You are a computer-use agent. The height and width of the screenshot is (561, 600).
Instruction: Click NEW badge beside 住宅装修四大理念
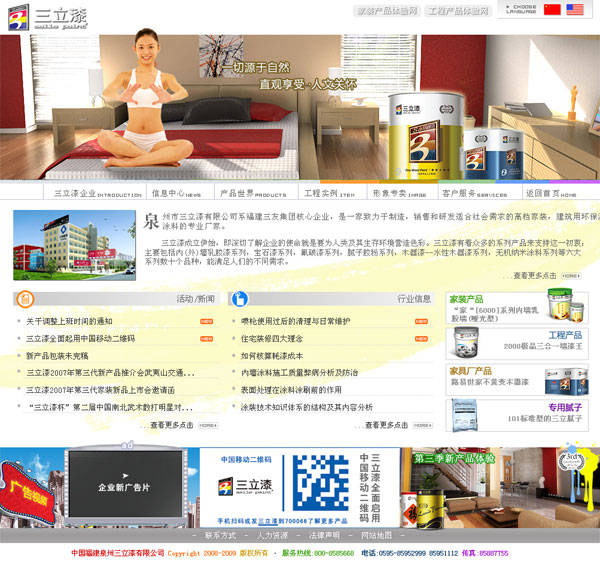coord(421,339)
